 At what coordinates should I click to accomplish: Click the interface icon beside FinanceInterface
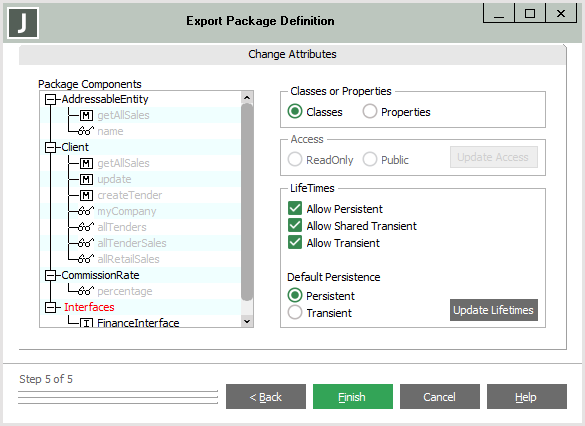click(x=86, y=323)
